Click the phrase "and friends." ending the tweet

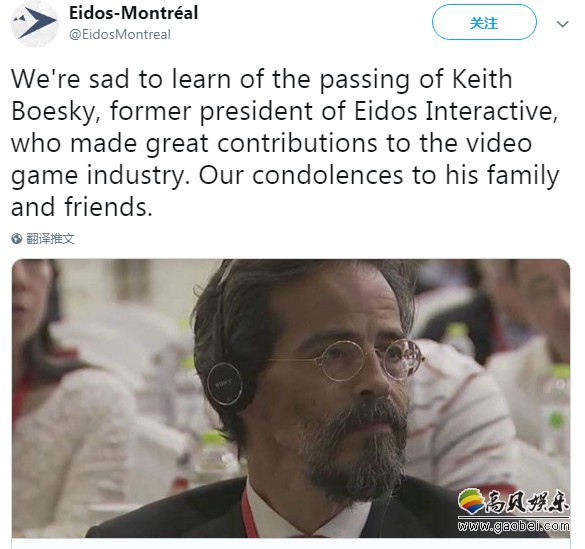tap(82, 207)
